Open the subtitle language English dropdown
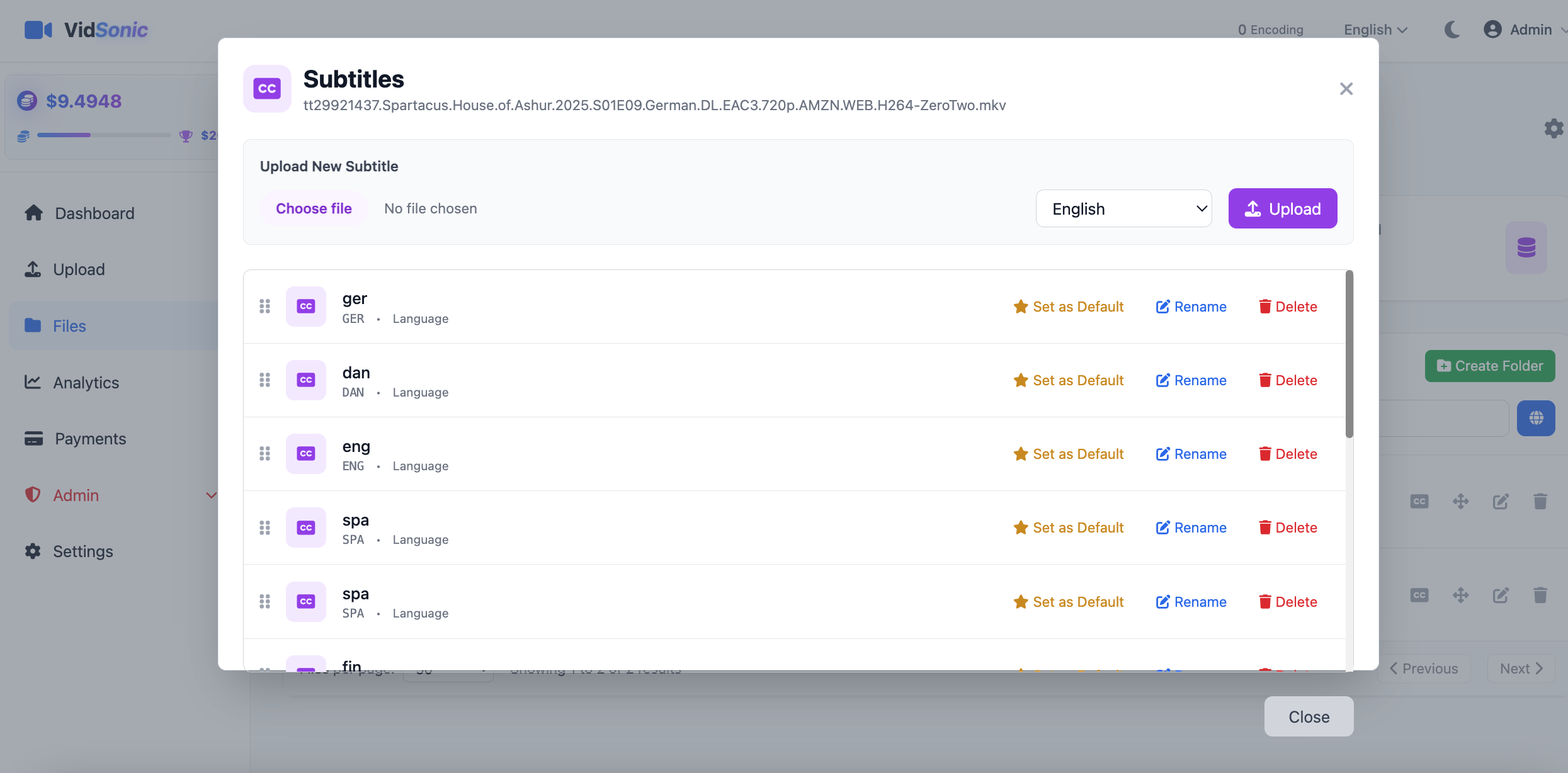 (1123, 209)
